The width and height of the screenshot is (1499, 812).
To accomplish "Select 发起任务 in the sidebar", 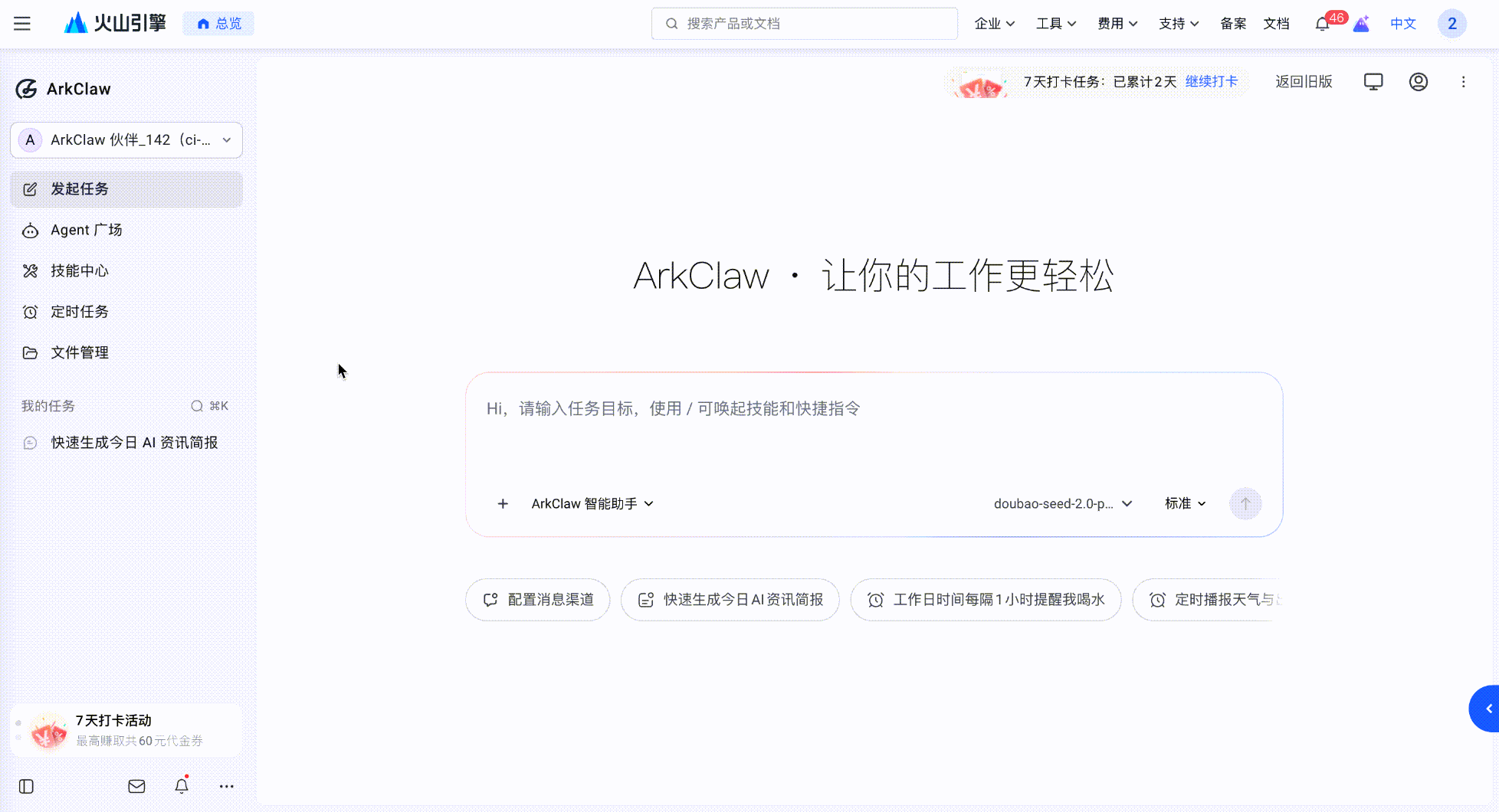I will coord(126,189).
